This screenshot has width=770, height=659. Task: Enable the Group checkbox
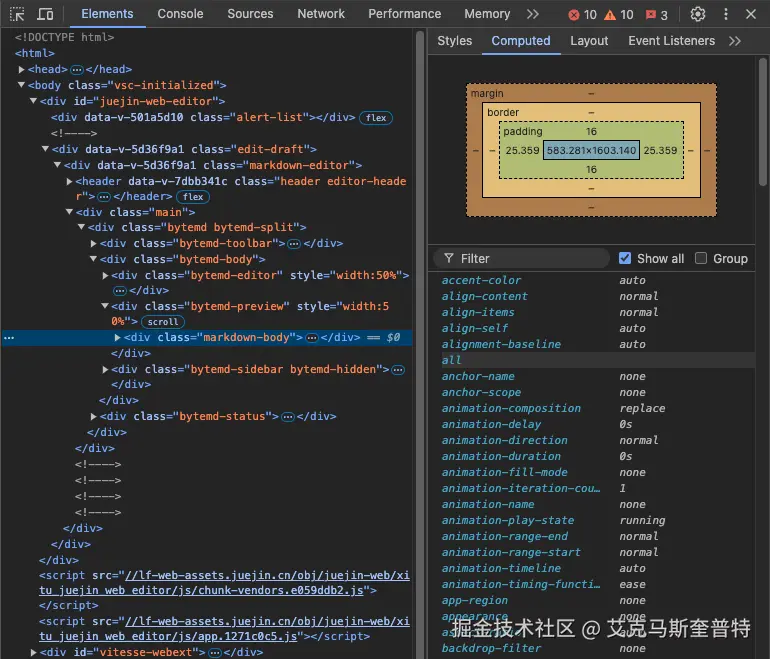click(701, 258)
